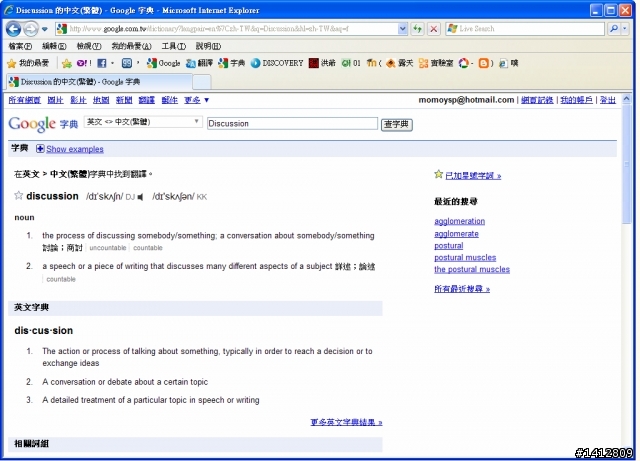Image resolution: width=640 pixels, height=461 pixels.
Task: Click the Google 字典 logo
Action: tap(43, 124)
